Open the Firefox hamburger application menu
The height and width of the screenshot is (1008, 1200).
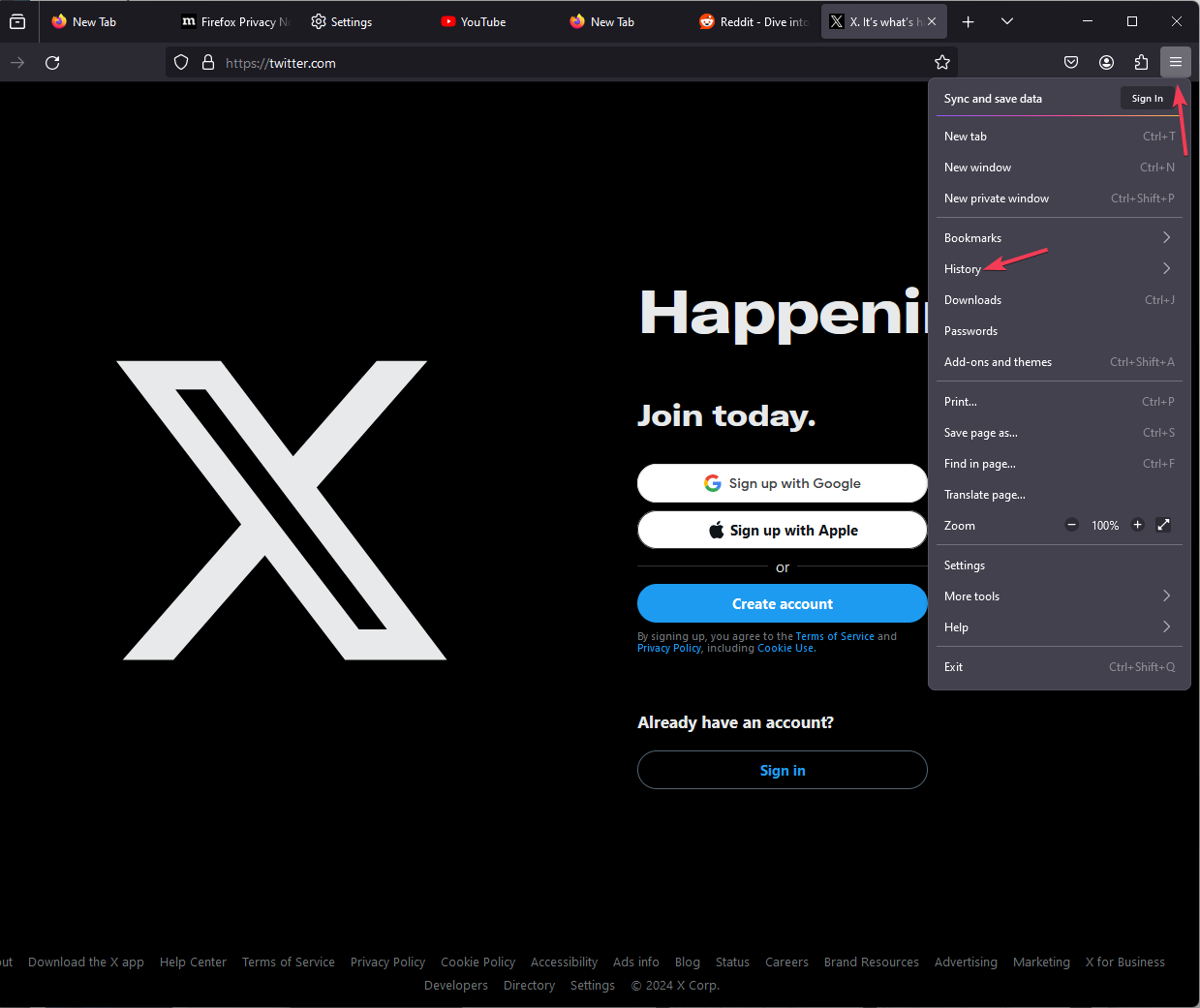point(1175,62)
